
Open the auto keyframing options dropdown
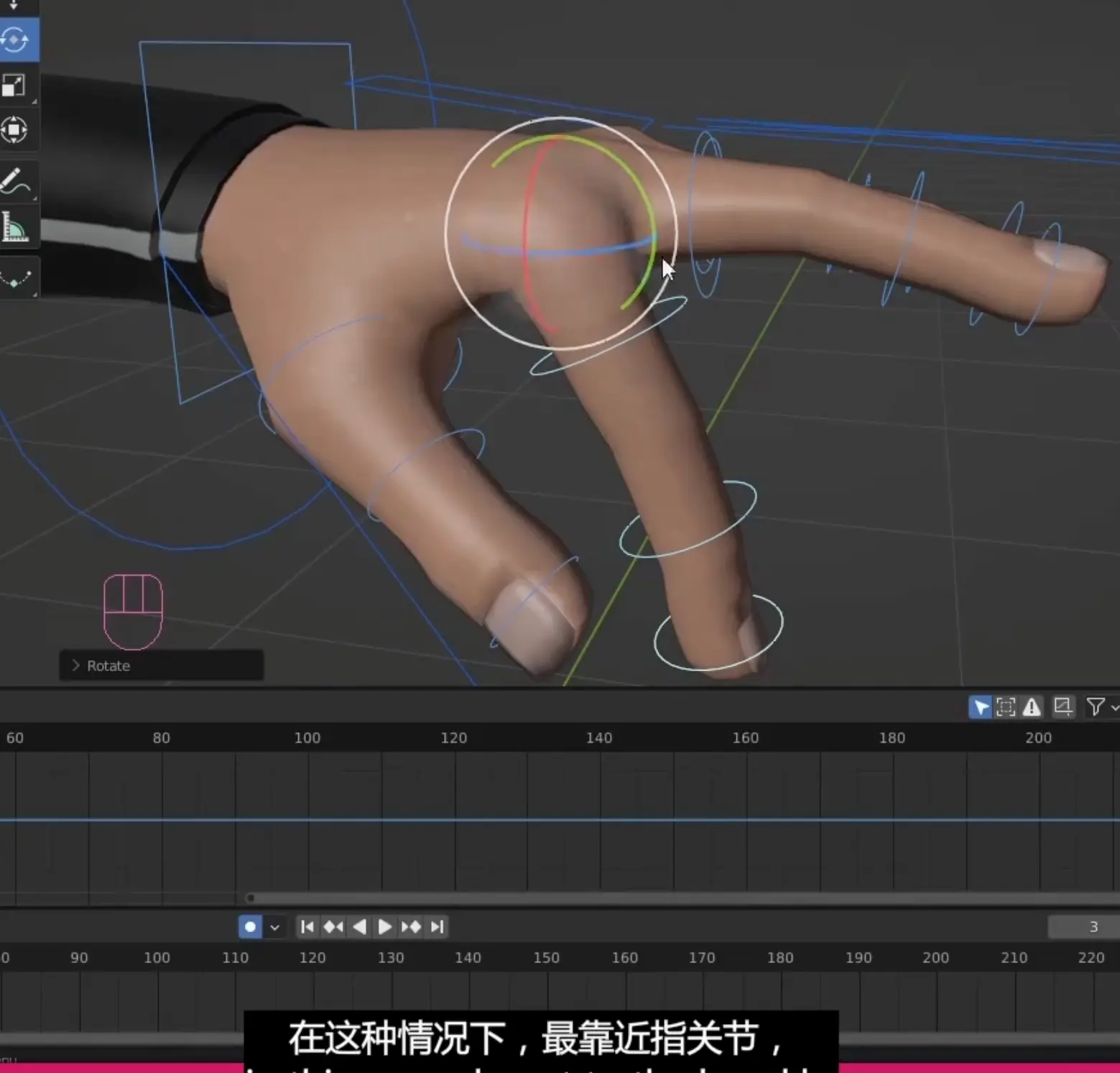coord(274,927)
